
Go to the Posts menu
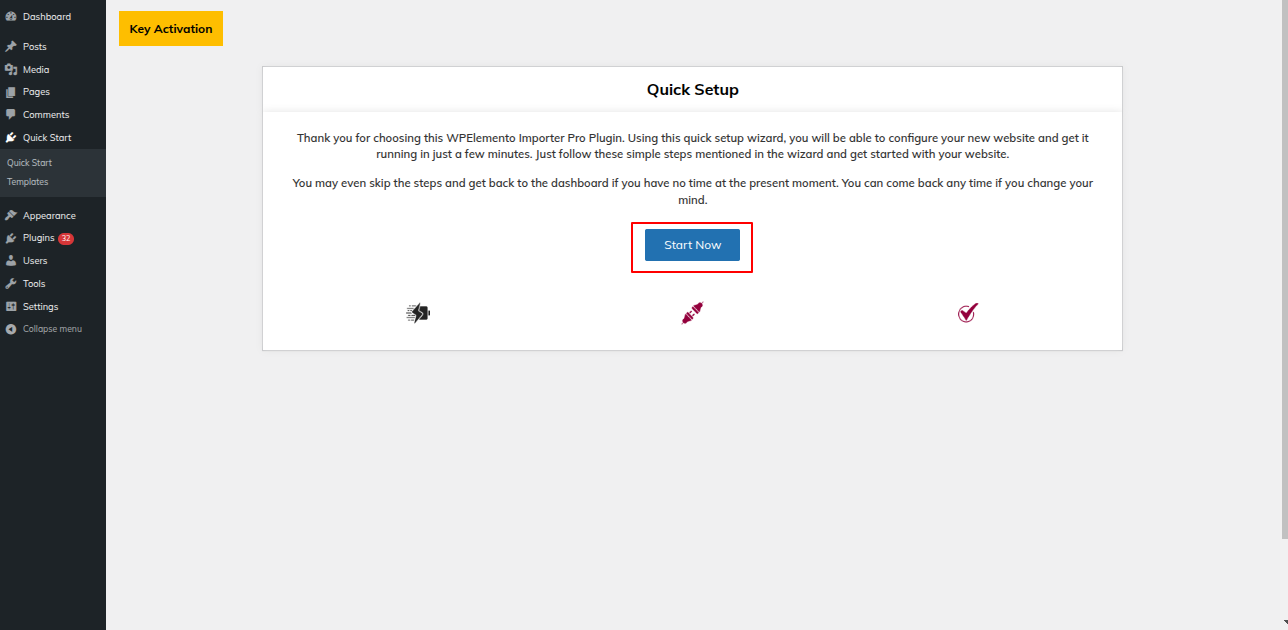coord(35,47)
